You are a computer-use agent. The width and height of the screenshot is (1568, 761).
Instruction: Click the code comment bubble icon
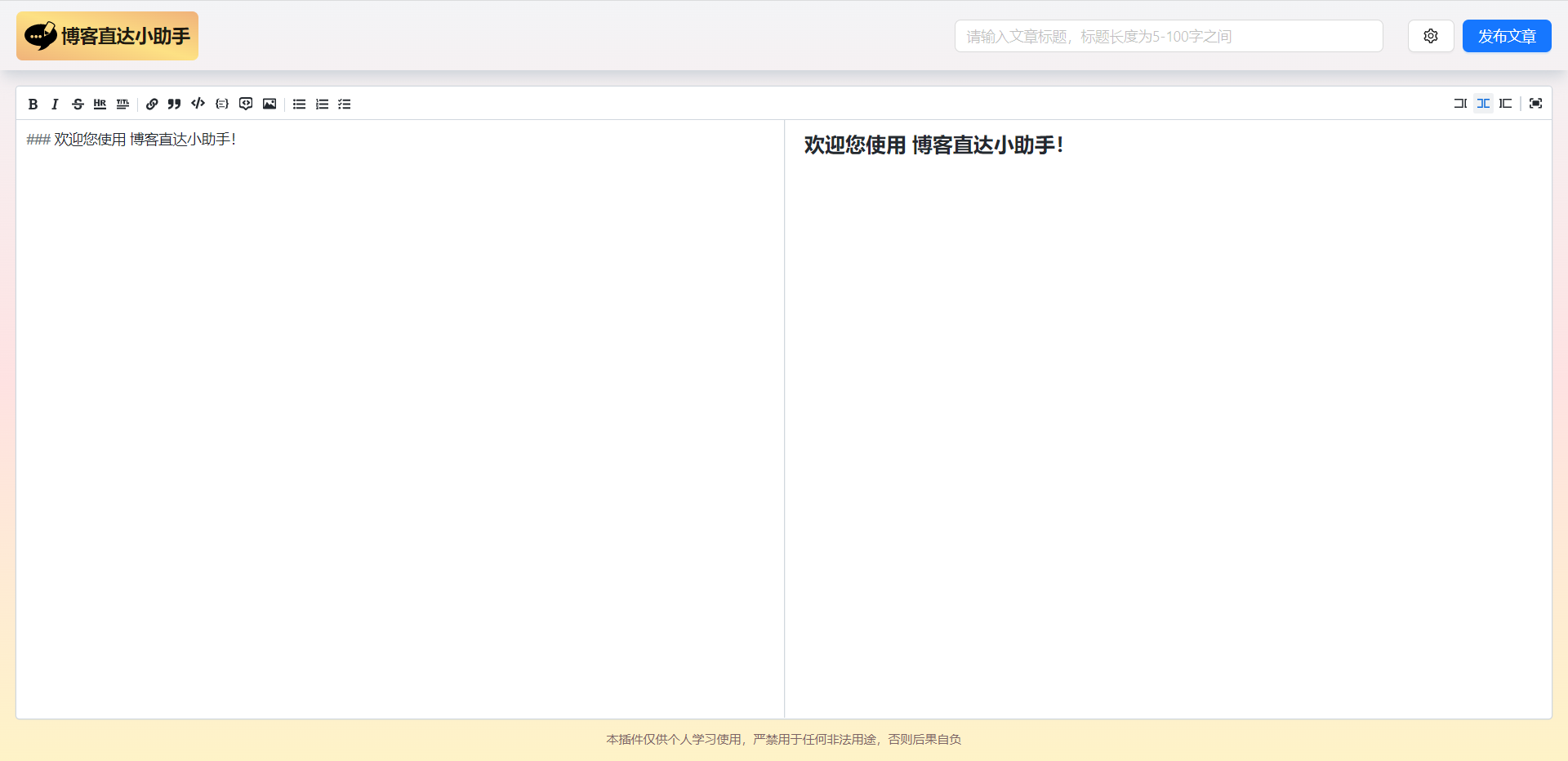pyautogui.click(x=246, y=104)
